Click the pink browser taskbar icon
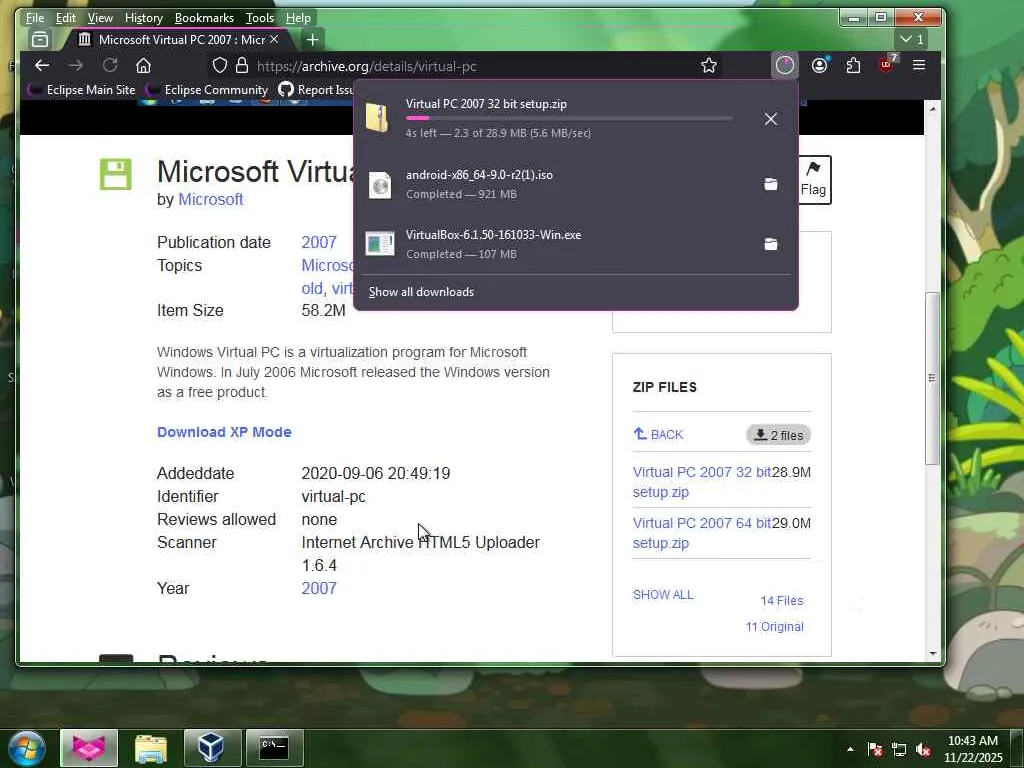 click(89, 747)
